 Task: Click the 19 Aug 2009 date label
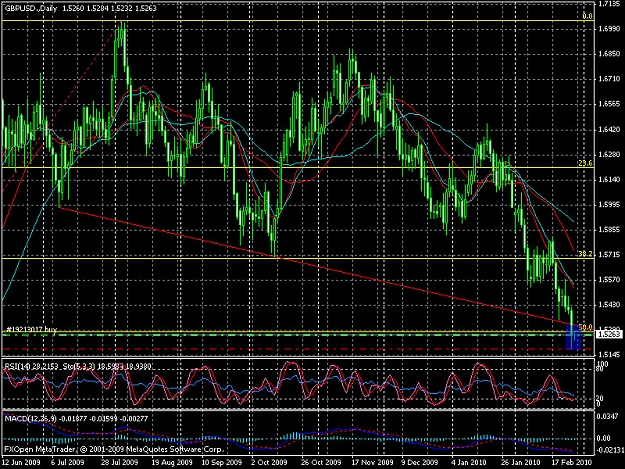coord(172,462)
